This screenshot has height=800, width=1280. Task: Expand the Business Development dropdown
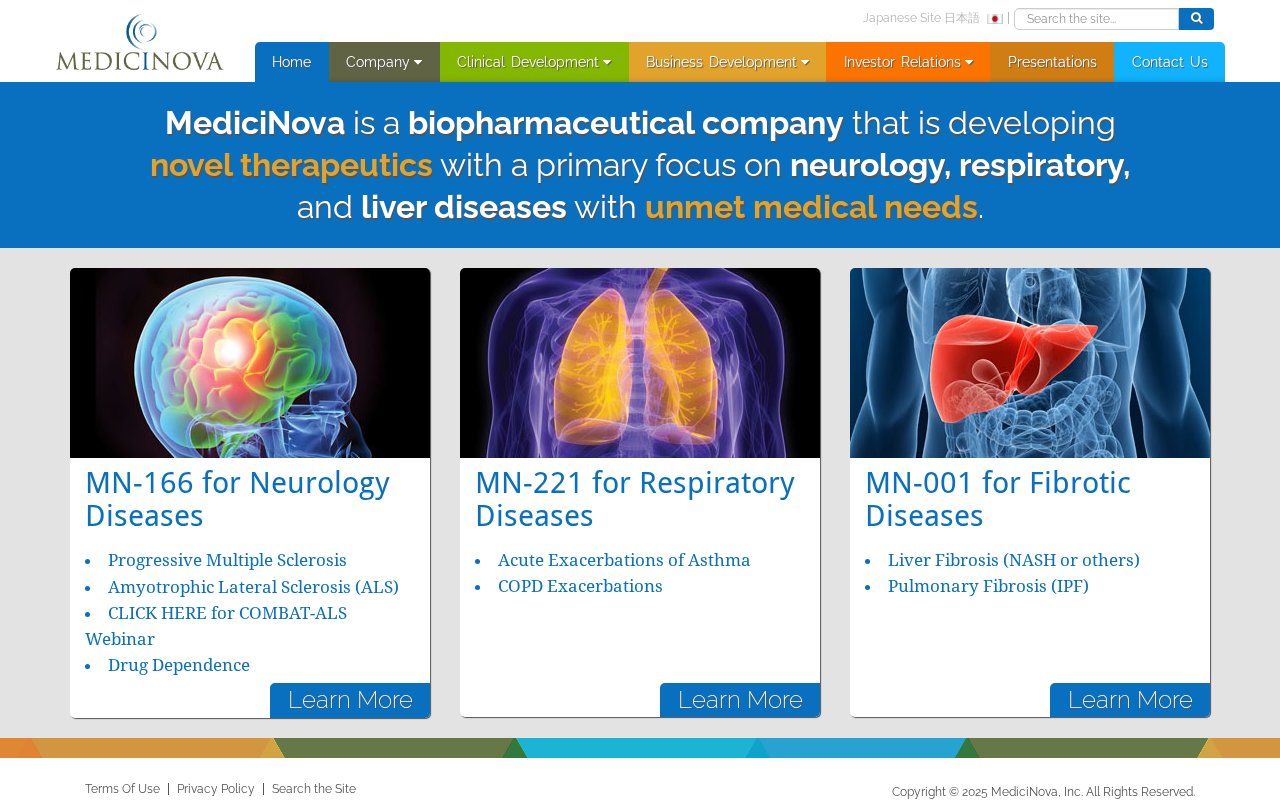pyautogui.click(x=727, y=62)
